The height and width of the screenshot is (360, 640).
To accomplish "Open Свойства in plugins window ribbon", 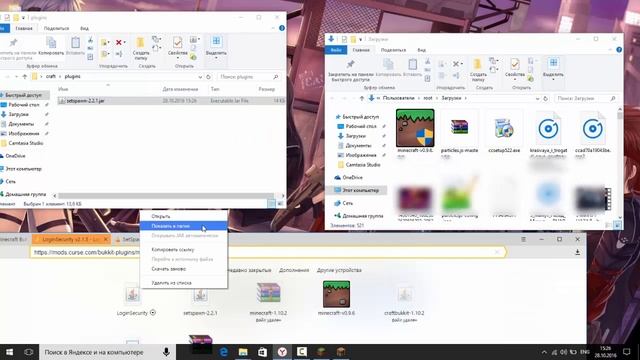I will pos(178,46).
